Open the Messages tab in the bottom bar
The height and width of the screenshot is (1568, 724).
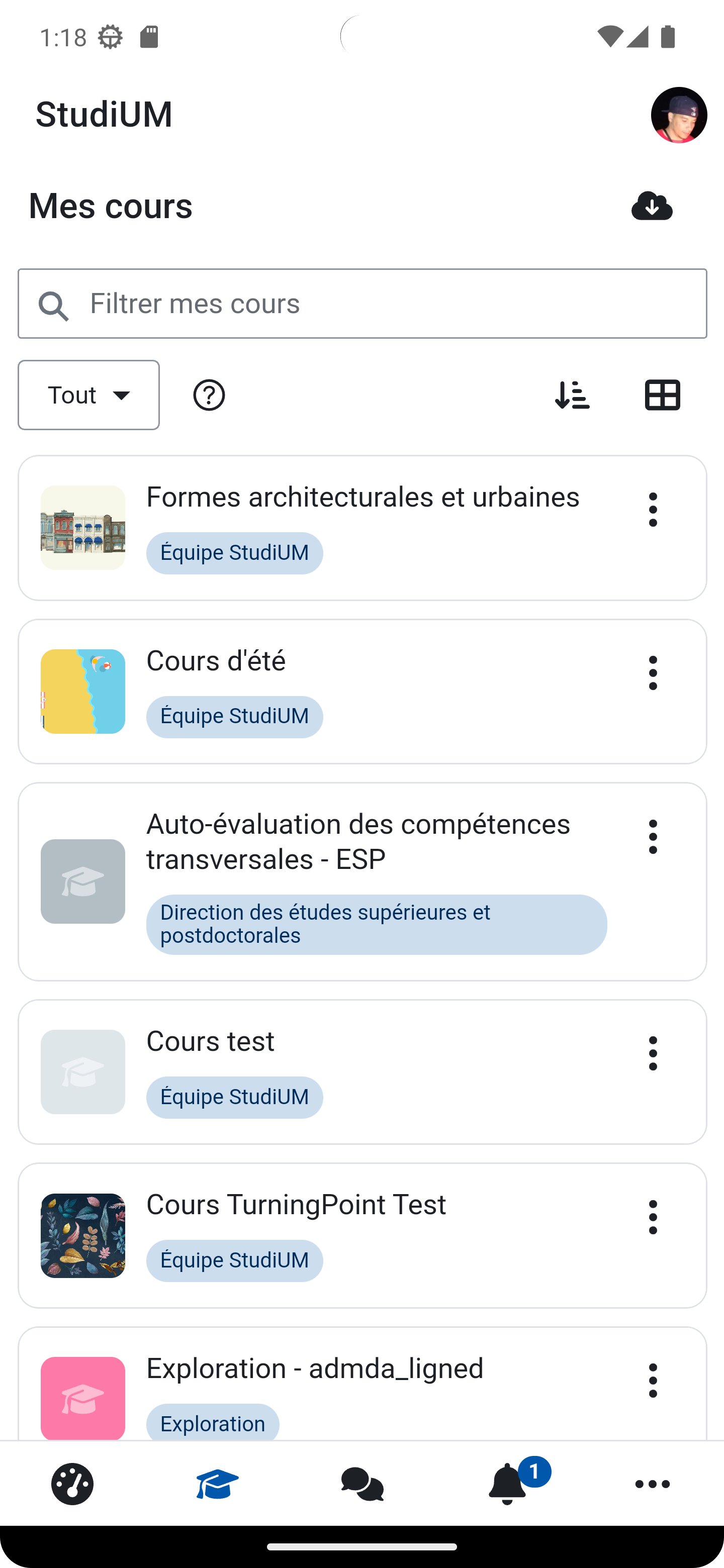pos(363,1484)
